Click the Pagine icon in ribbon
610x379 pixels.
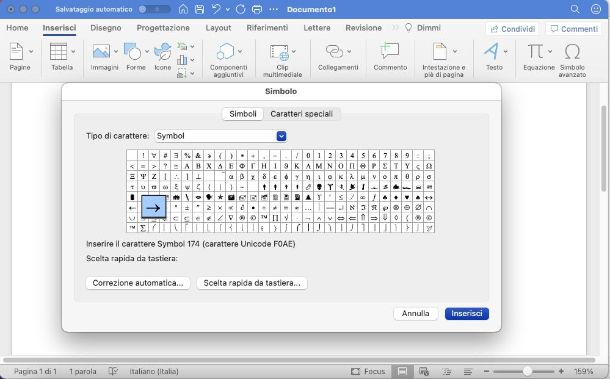pos(17,51)
